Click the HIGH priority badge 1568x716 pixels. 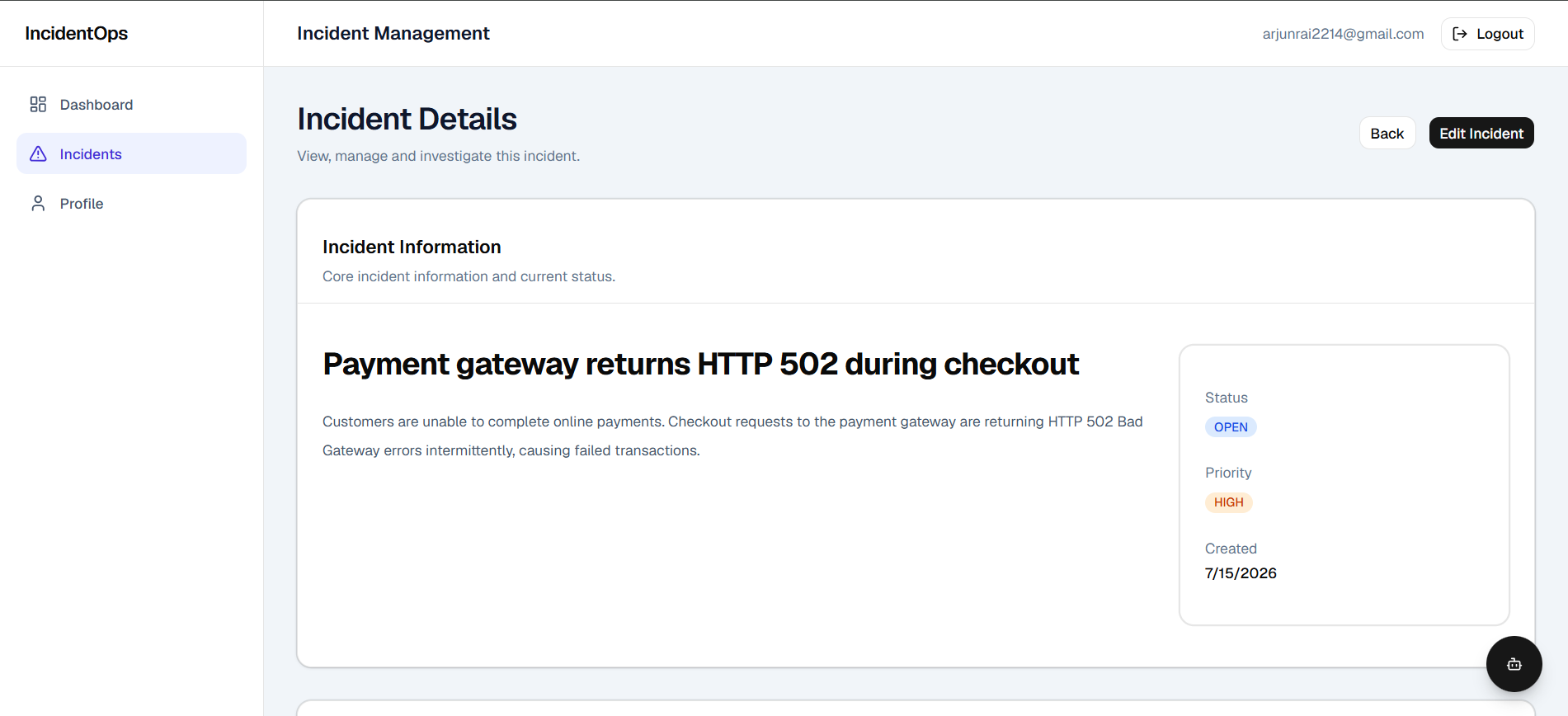tap(1229, 502)
